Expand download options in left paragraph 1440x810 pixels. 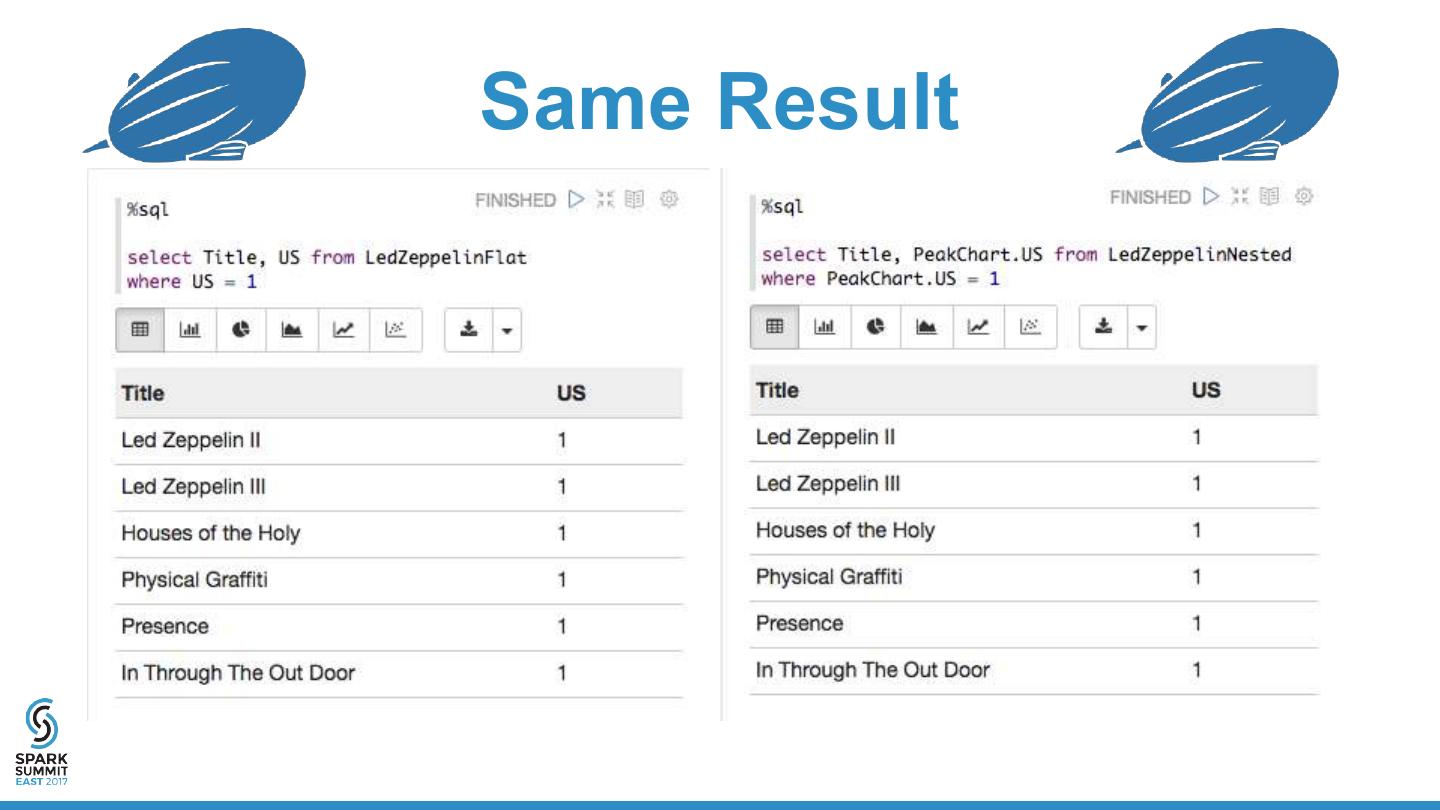tap(505, 330)
